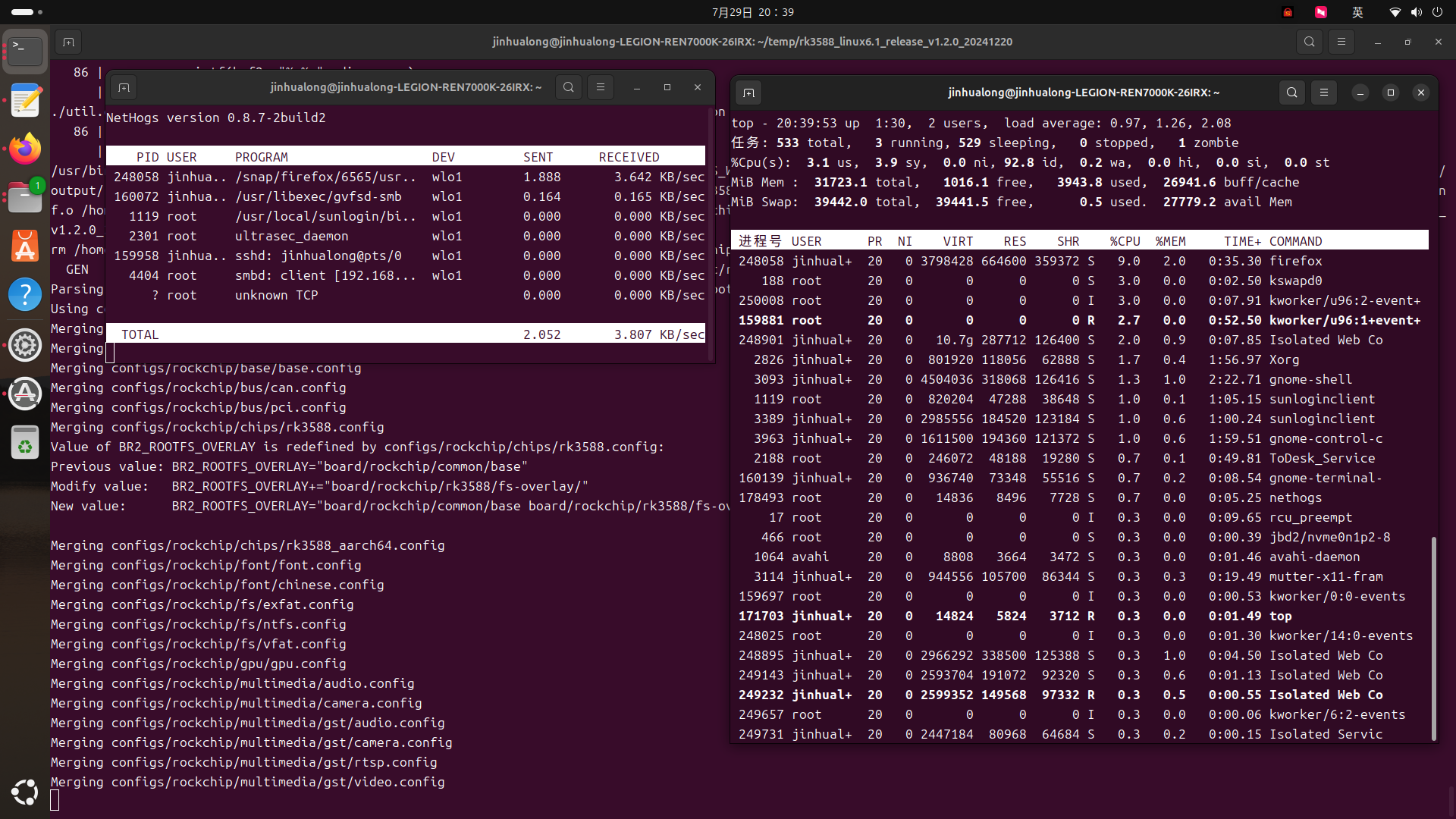Open Help from the dock

tap(25, 295)
